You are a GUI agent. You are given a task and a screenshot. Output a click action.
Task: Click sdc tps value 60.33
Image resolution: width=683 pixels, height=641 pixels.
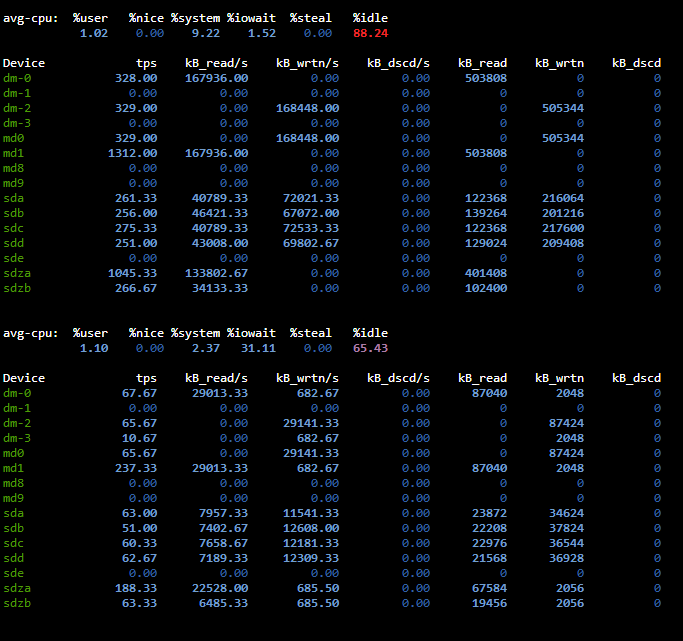pos(139,543)
